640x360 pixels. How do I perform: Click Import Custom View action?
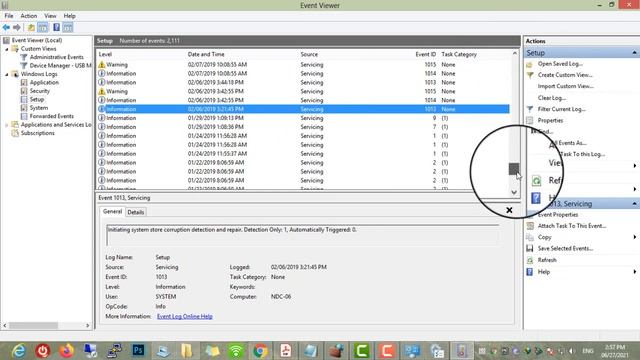click(x=565, y=87)
